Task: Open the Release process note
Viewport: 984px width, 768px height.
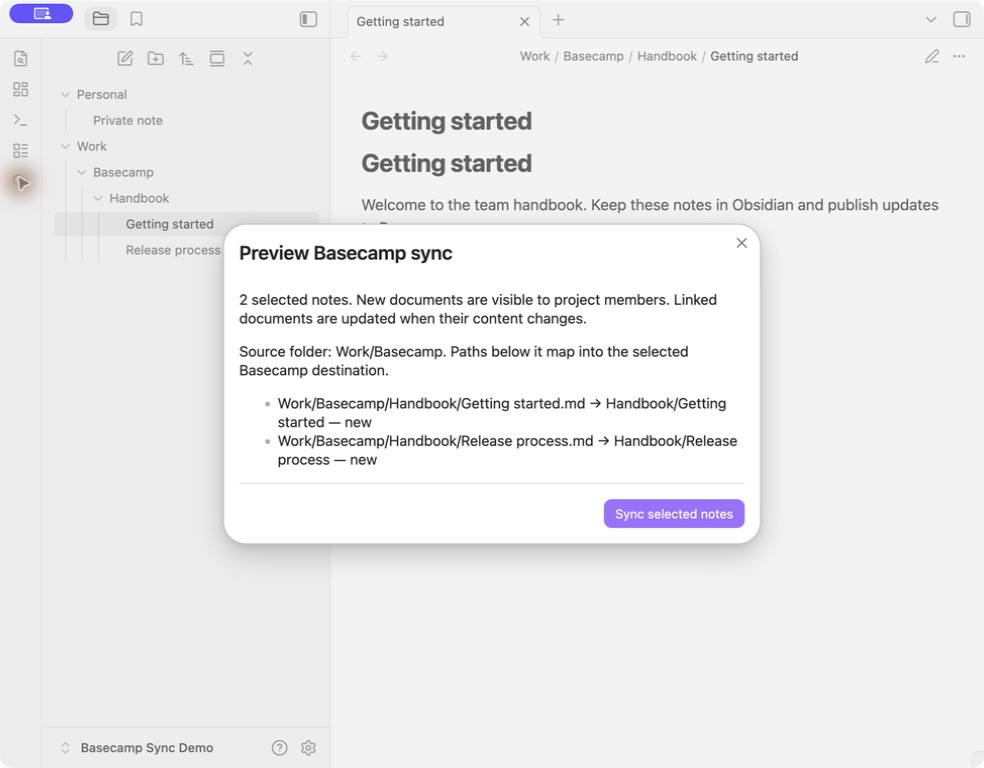Action: (173, 250)
